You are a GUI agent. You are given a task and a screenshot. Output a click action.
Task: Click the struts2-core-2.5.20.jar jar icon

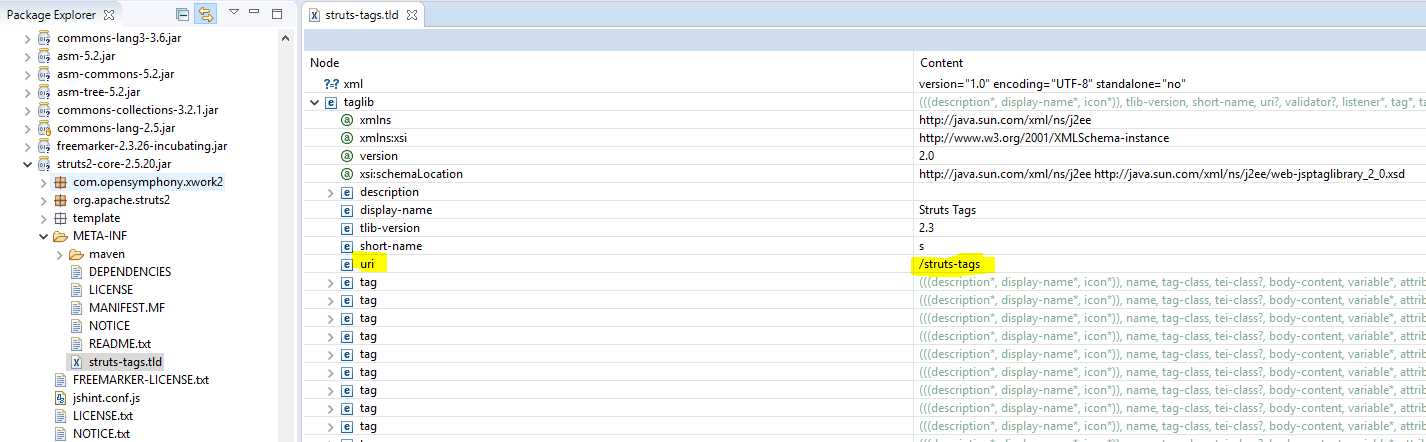(x=44, y=164)
